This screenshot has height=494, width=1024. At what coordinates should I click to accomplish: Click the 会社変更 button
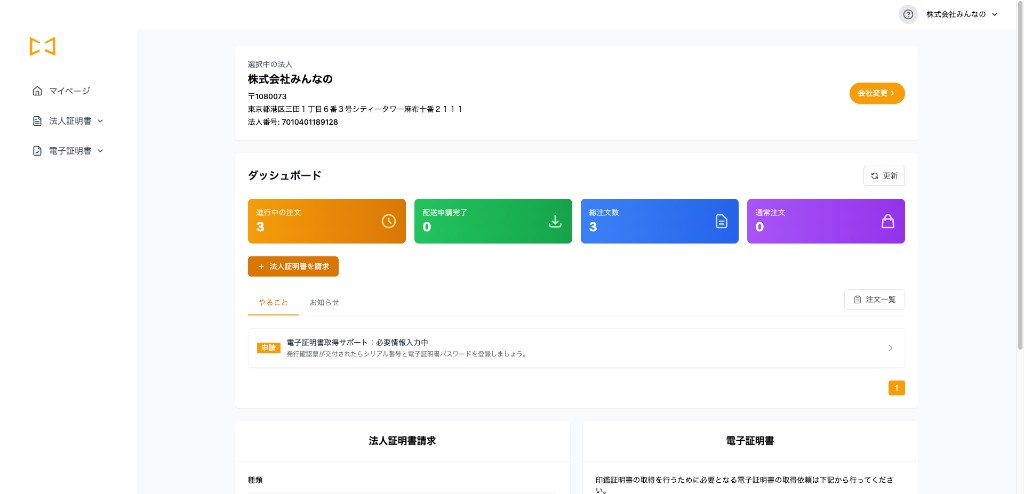[877, 93]
